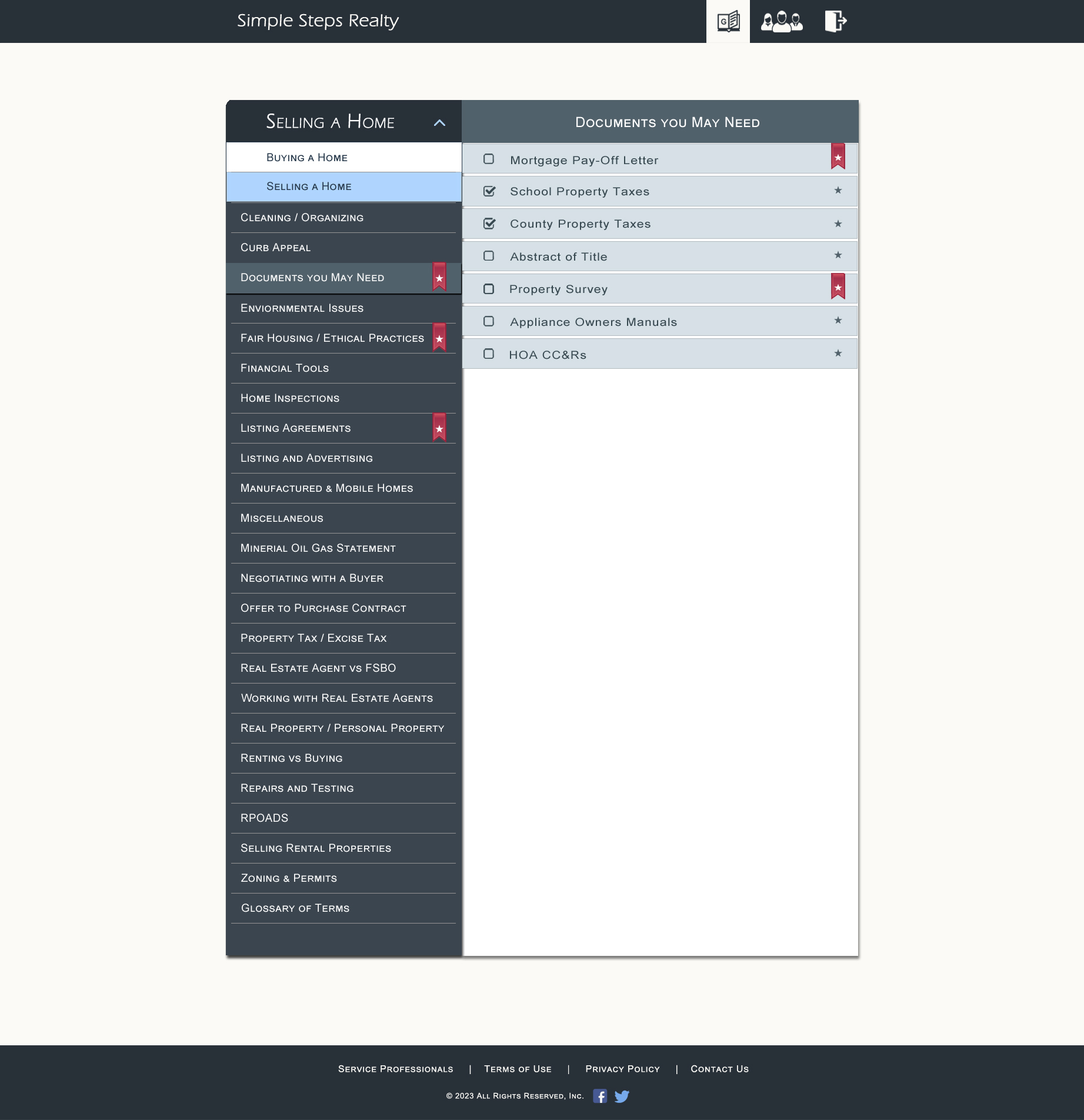Image resolution: width=1084 pixels, height=1120 pixels.
Task: Click the Contact Us footer link
Action: pyautogui.click(x=719, y=1069)
